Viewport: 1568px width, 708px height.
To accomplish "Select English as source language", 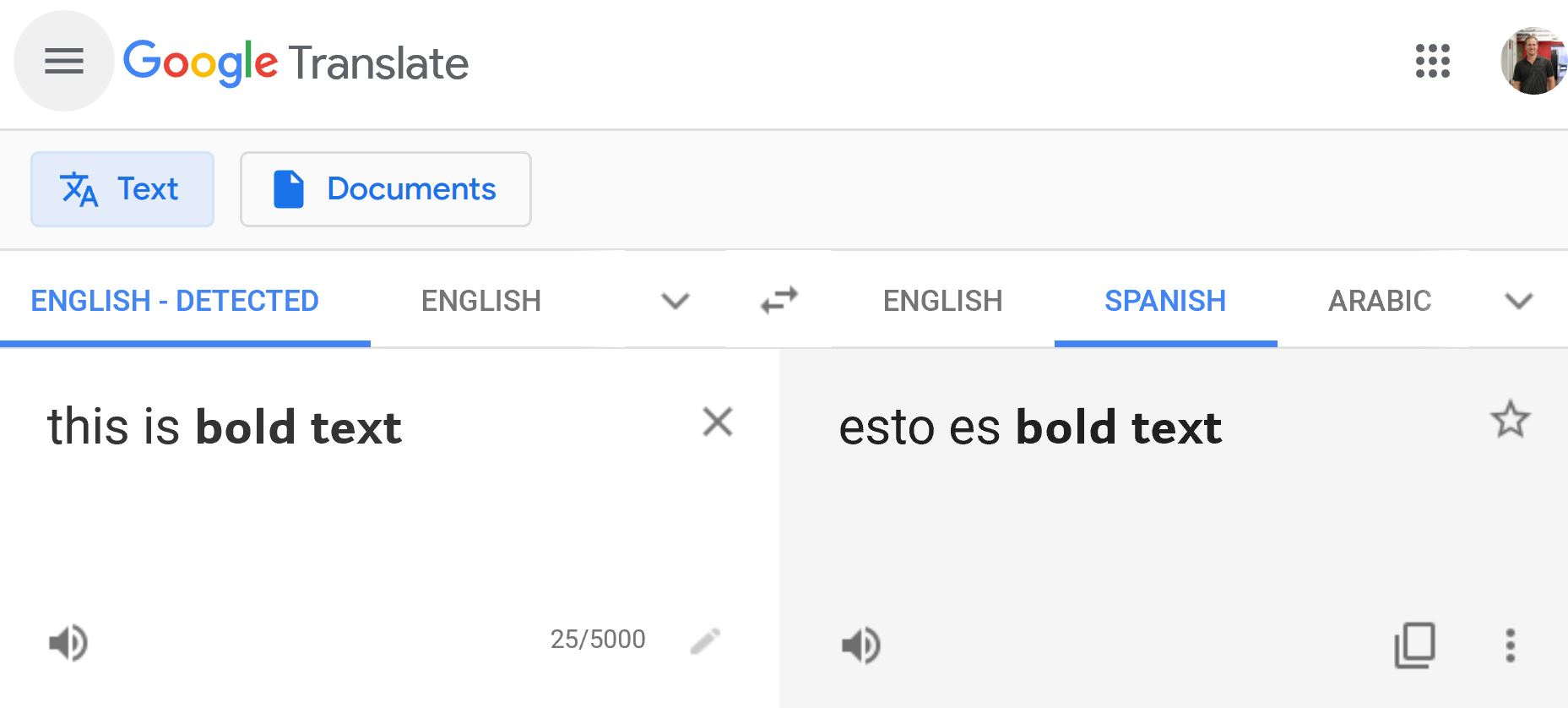I will point(481,301).
